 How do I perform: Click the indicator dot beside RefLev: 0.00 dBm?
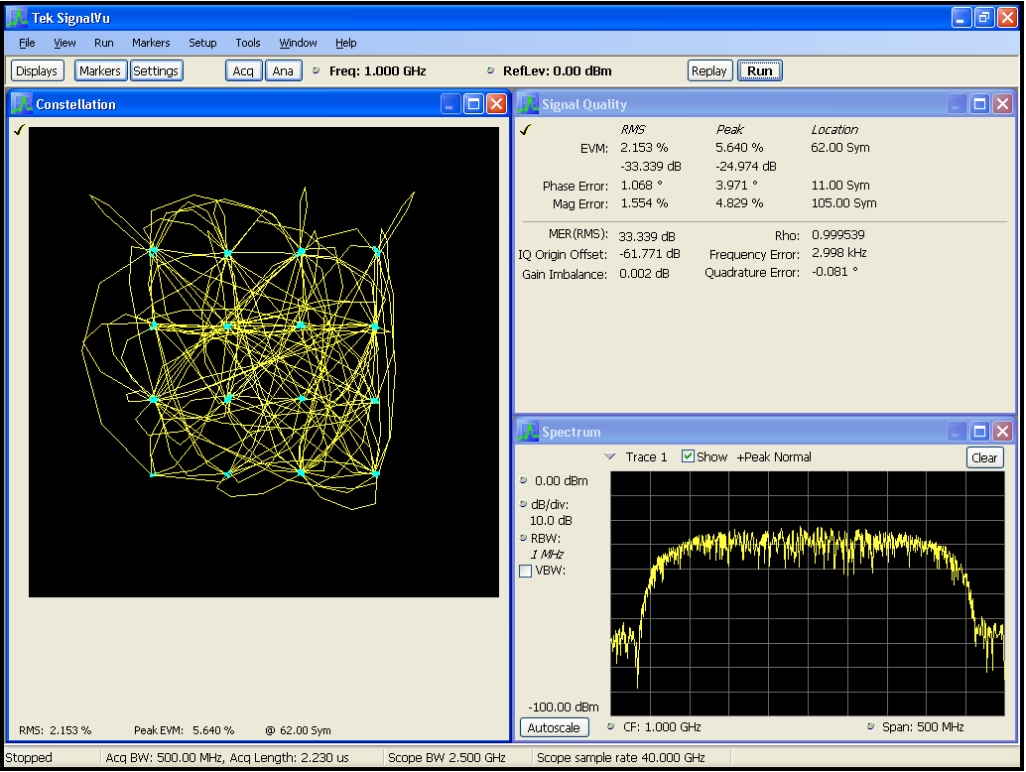pos(490,71)
